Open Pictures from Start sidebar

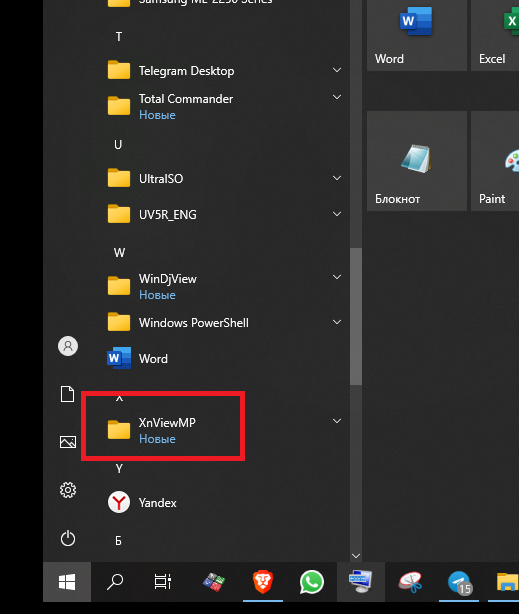tap(68, 442)
